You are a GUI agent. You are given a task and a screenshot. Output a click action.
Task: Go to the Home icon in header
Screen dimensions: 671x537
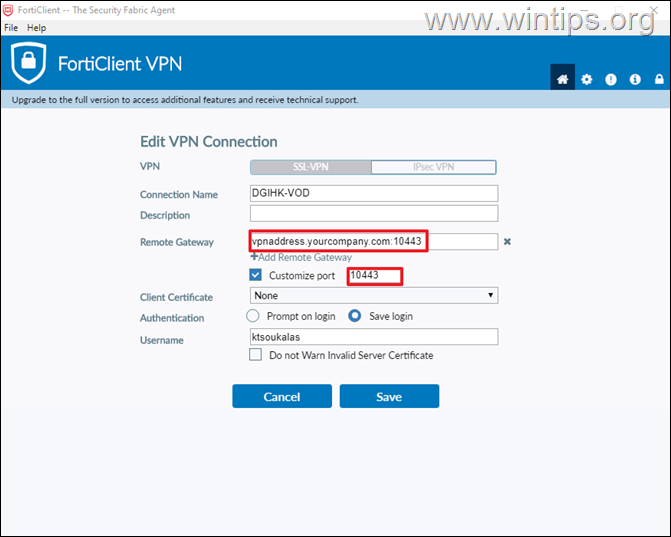(x=563, y=79)
